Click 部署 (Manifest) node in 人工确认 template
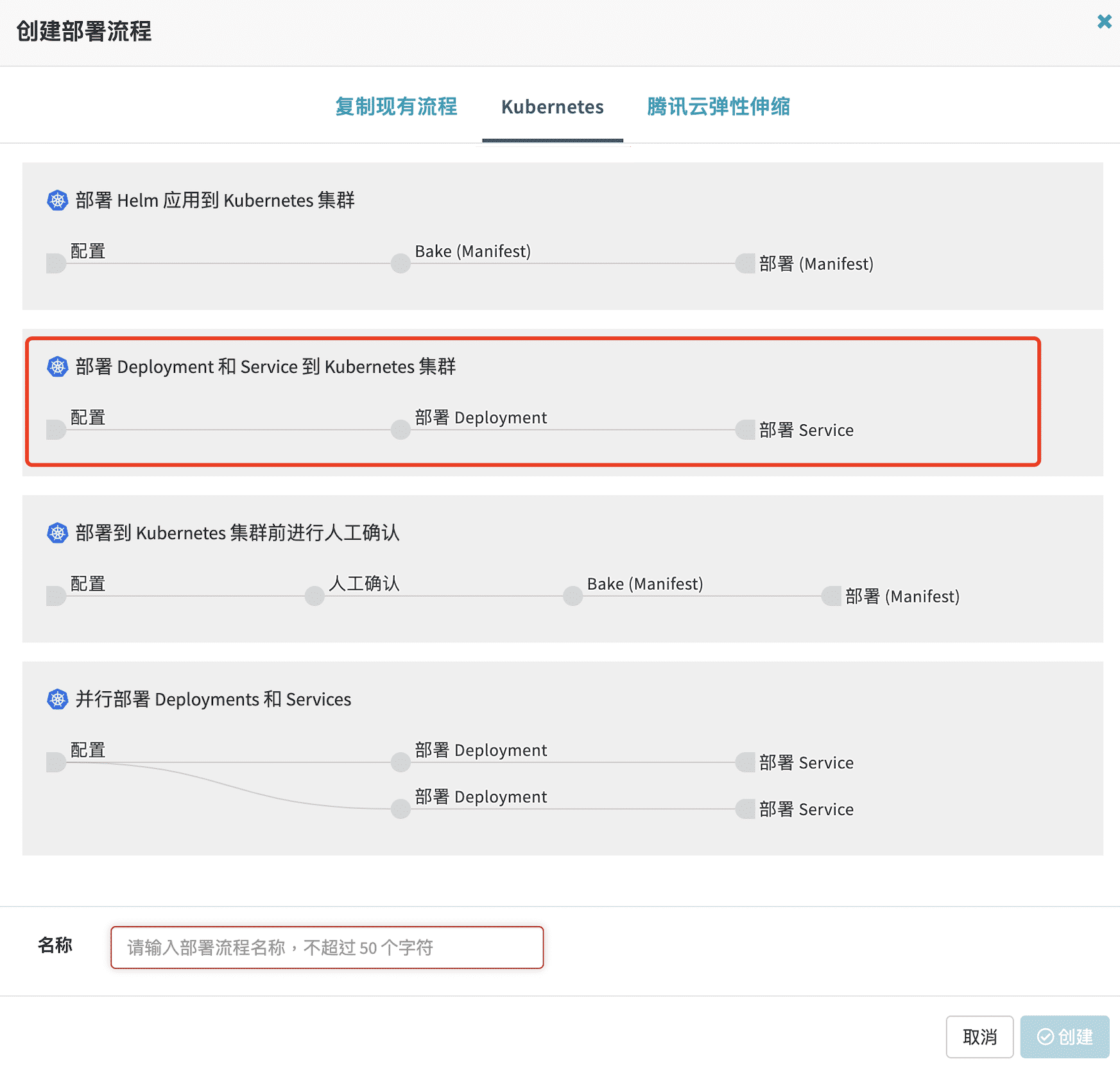 (x=831, y=596)
